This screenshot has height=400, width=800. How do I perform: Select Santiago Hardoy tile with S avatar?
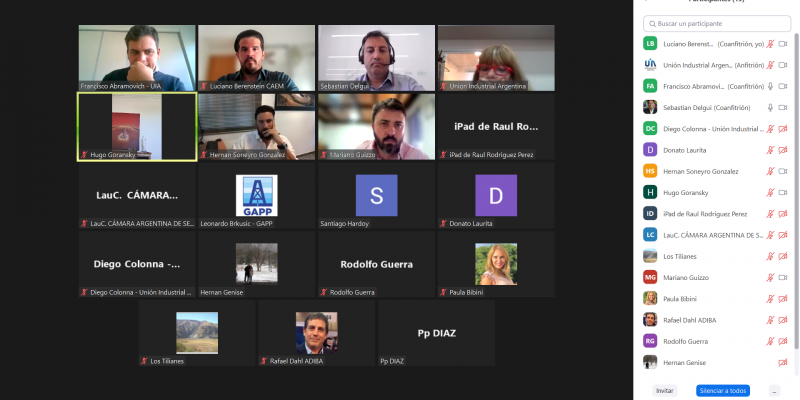point(377,195)
